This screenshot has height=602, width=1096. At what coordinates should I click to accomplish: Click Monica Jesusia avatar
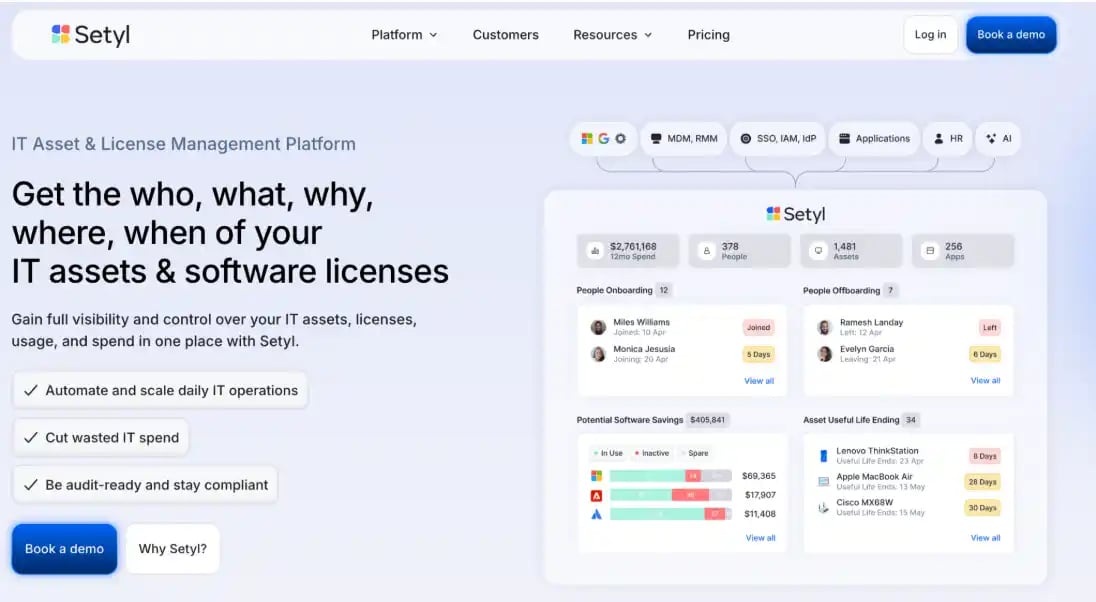coord(598,354)
